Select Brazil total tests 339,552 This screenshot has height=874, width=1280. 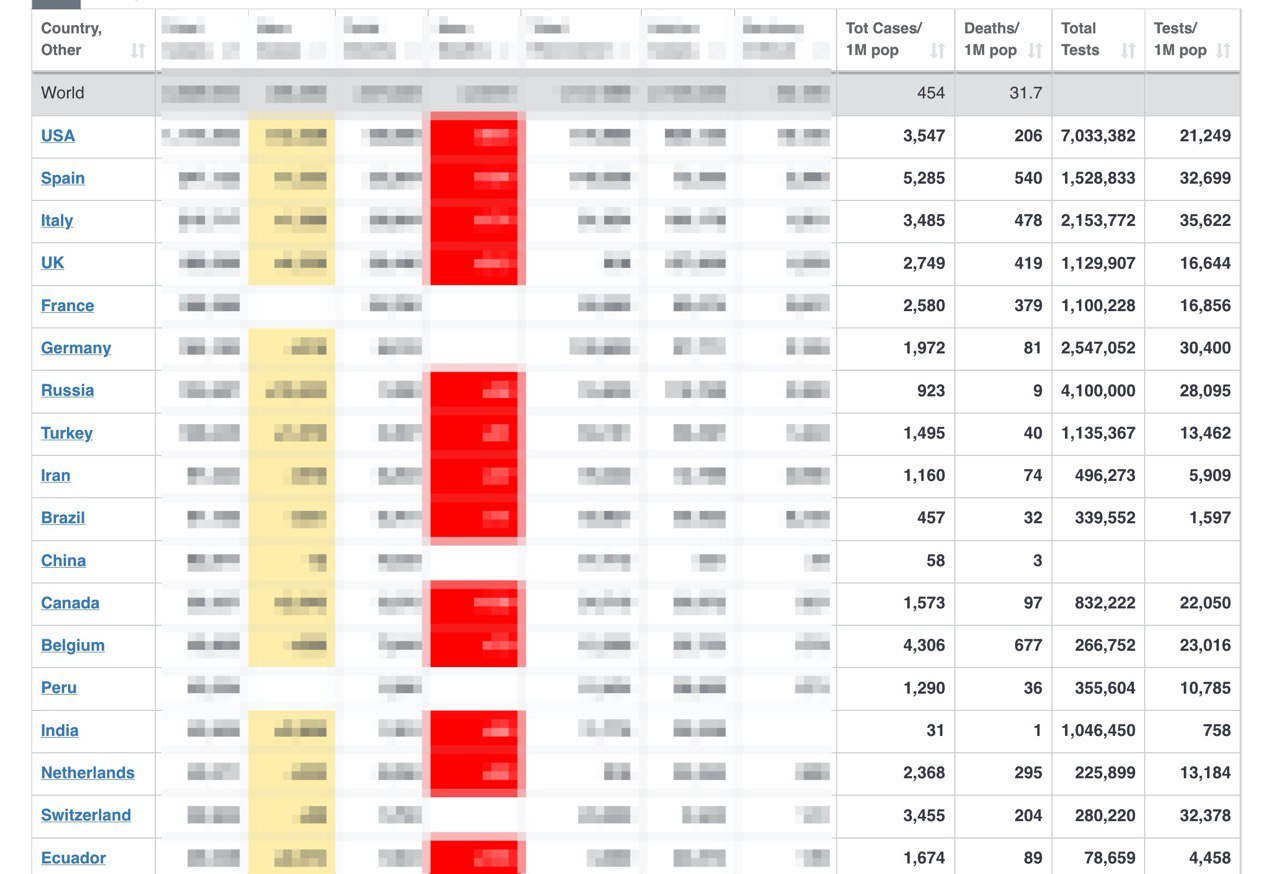1104,518
